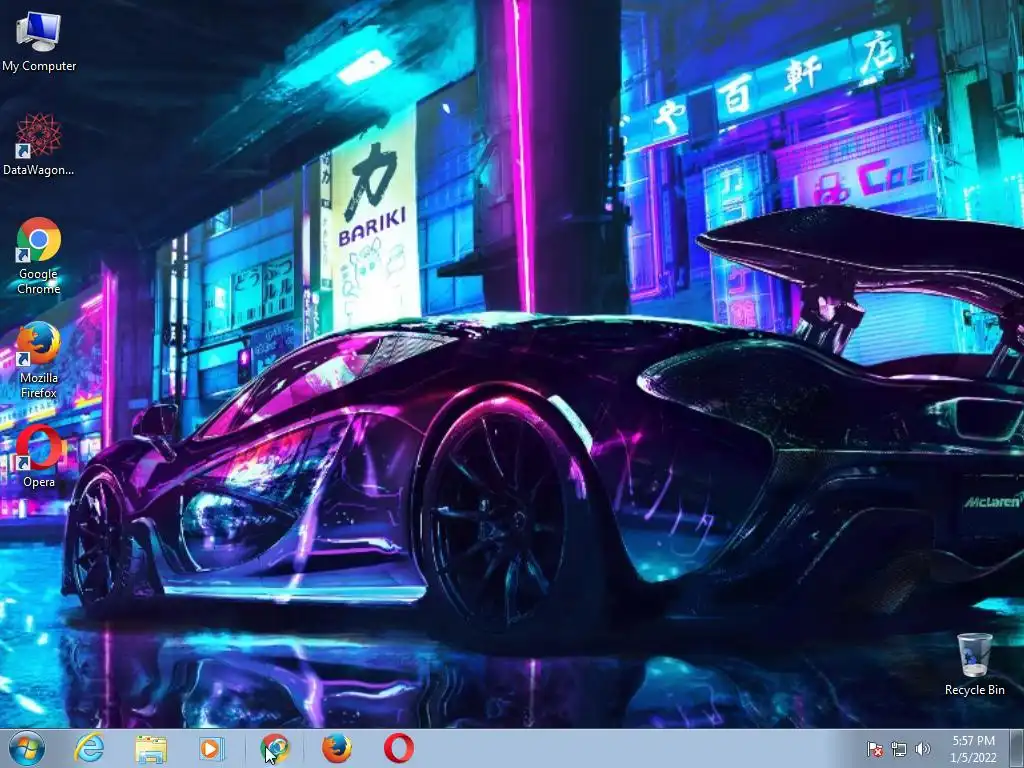Select the Mozilla Firefox desktop shortcut
The image size is (1024, 768).
(39, 360)
